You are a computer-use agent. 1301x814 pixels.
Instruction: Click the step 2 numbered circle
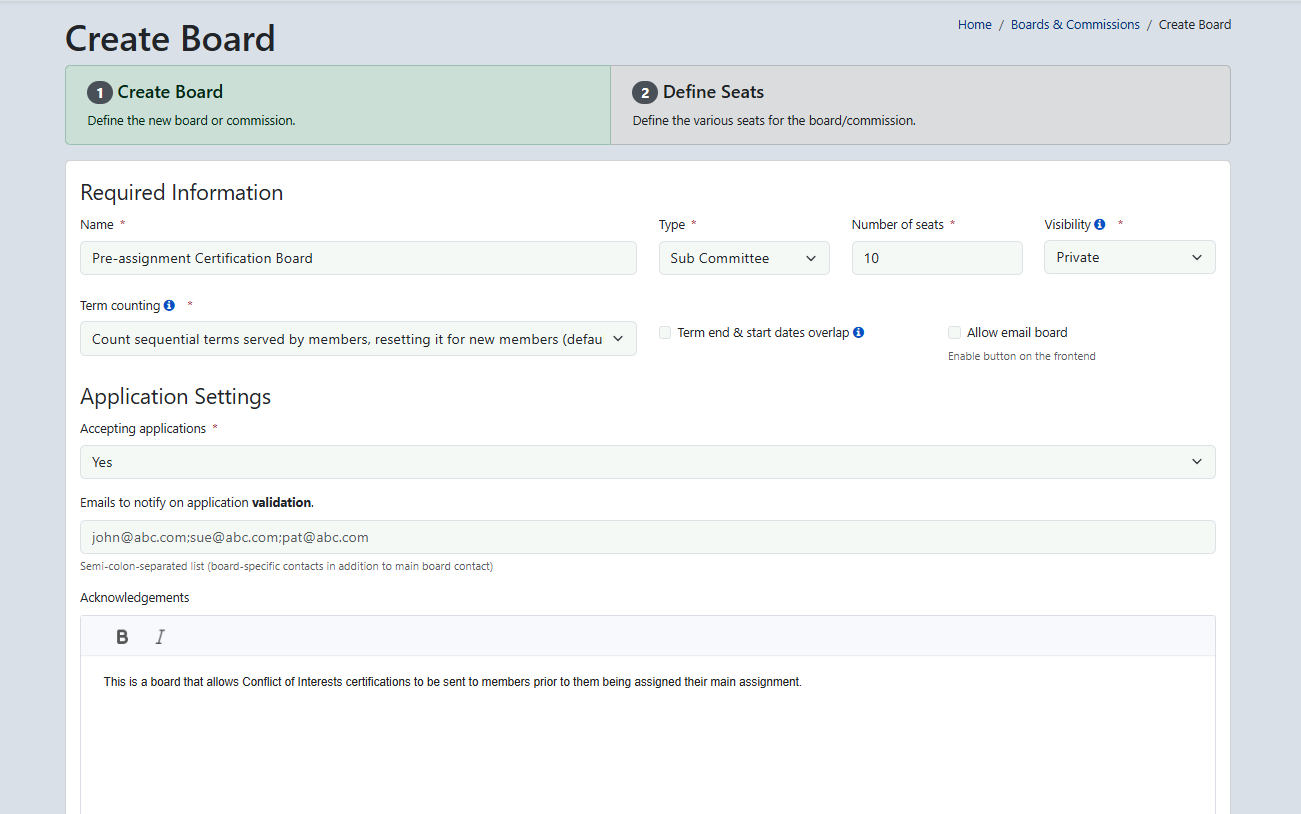[x=645, y=91]
